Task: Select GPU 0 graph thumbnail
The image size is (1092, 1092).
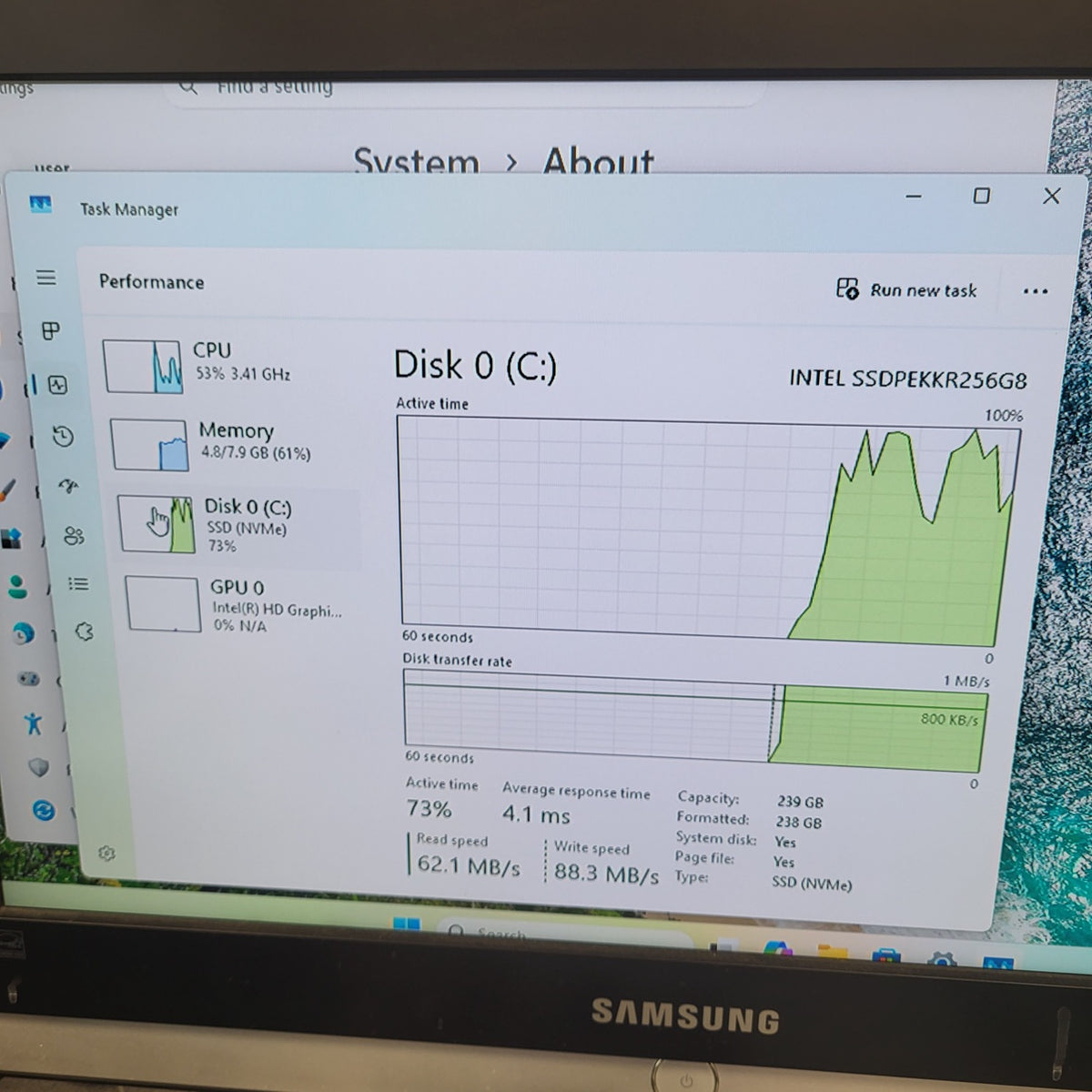Action: [x=163, y=603]
